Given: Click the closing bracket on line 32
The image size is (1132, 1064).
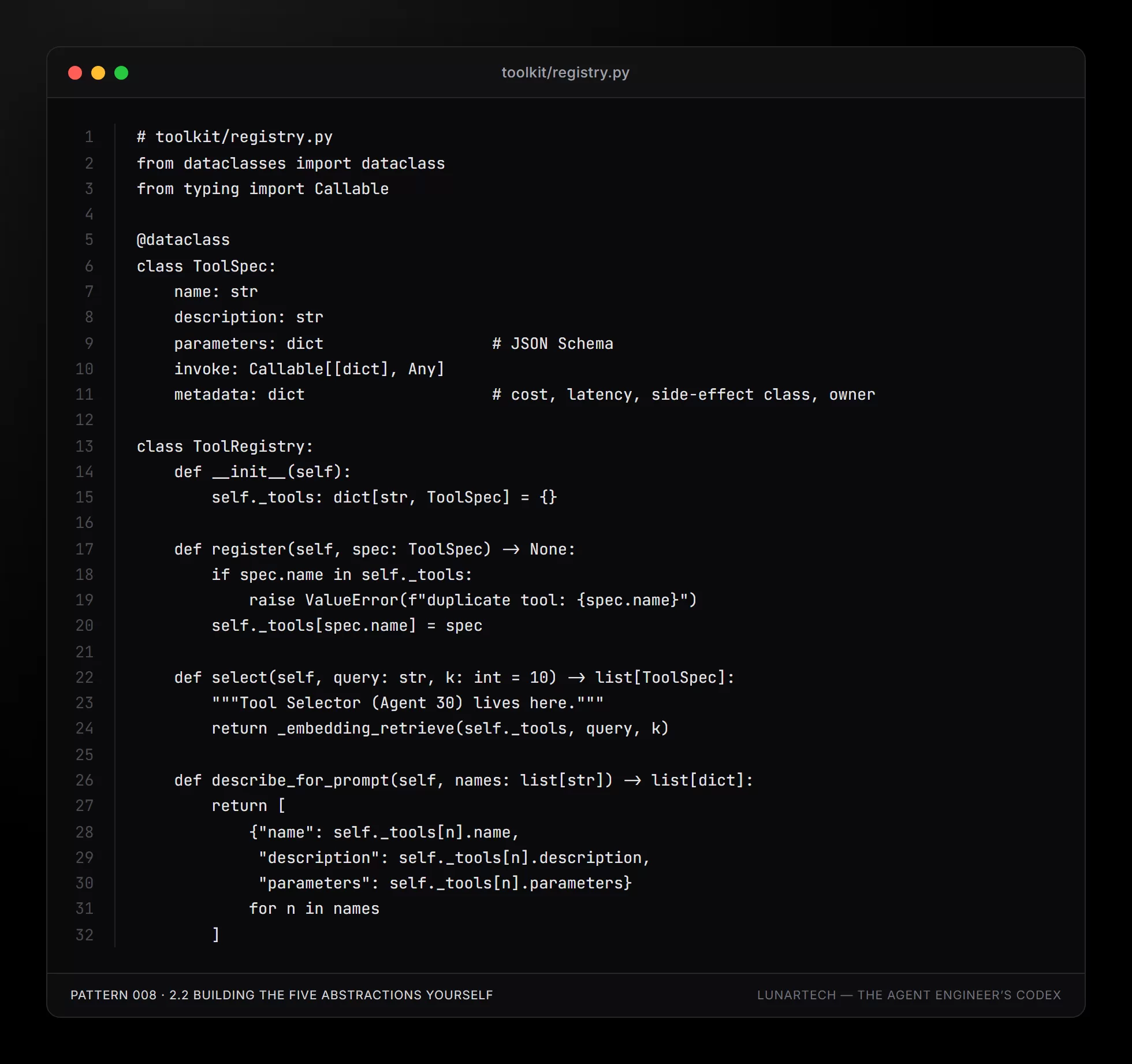Looking at the screenshot, I should click(216, 935).
